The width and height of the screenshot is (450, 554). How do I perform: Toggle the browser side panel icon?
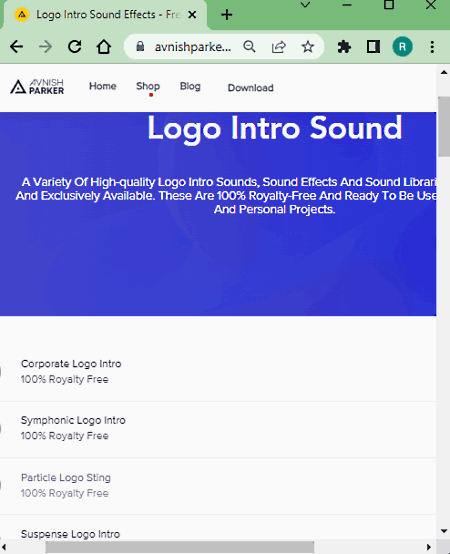point(373,47)
